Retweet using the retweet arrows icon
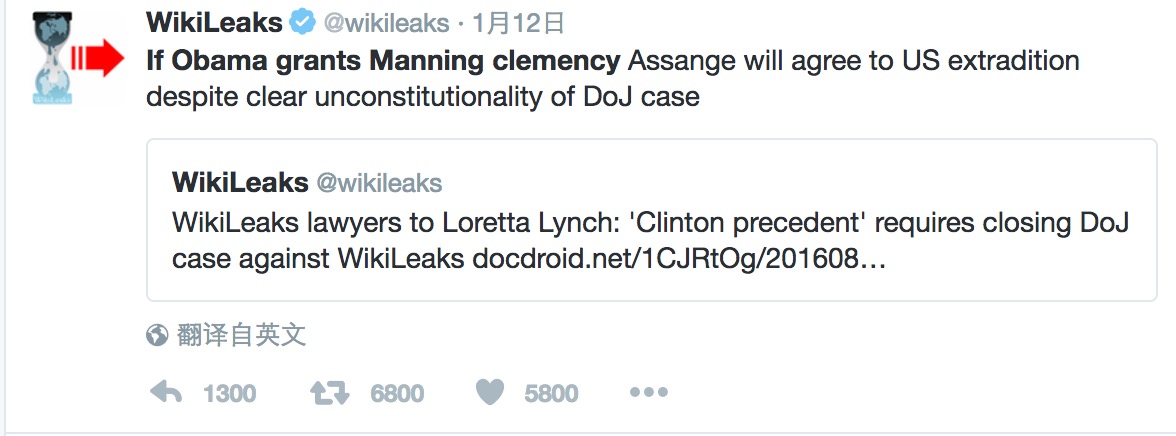The height and width of the screenshot is (436, 1176). (x=329, y=392)
